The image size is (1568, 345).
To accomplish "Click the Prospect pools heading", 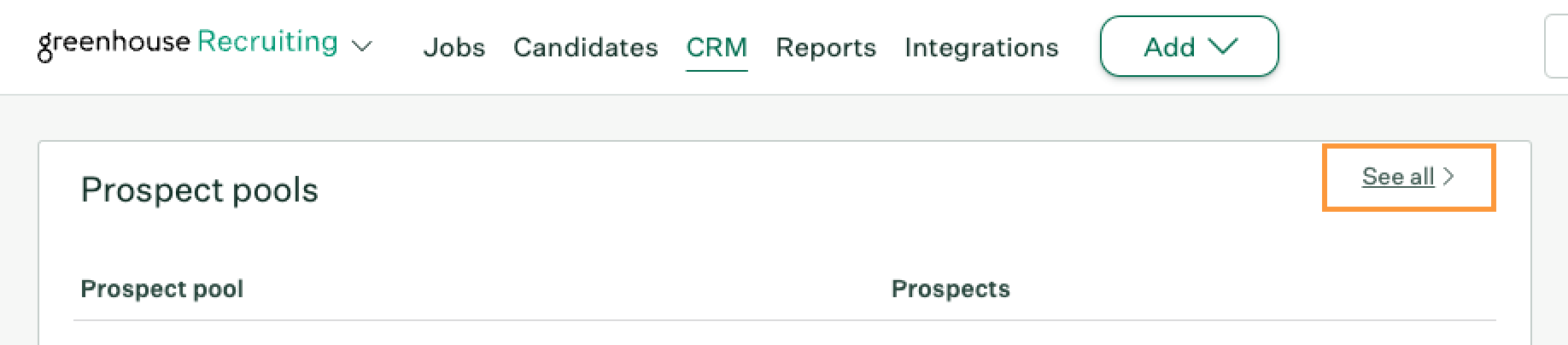I will (x=199, y=190).
